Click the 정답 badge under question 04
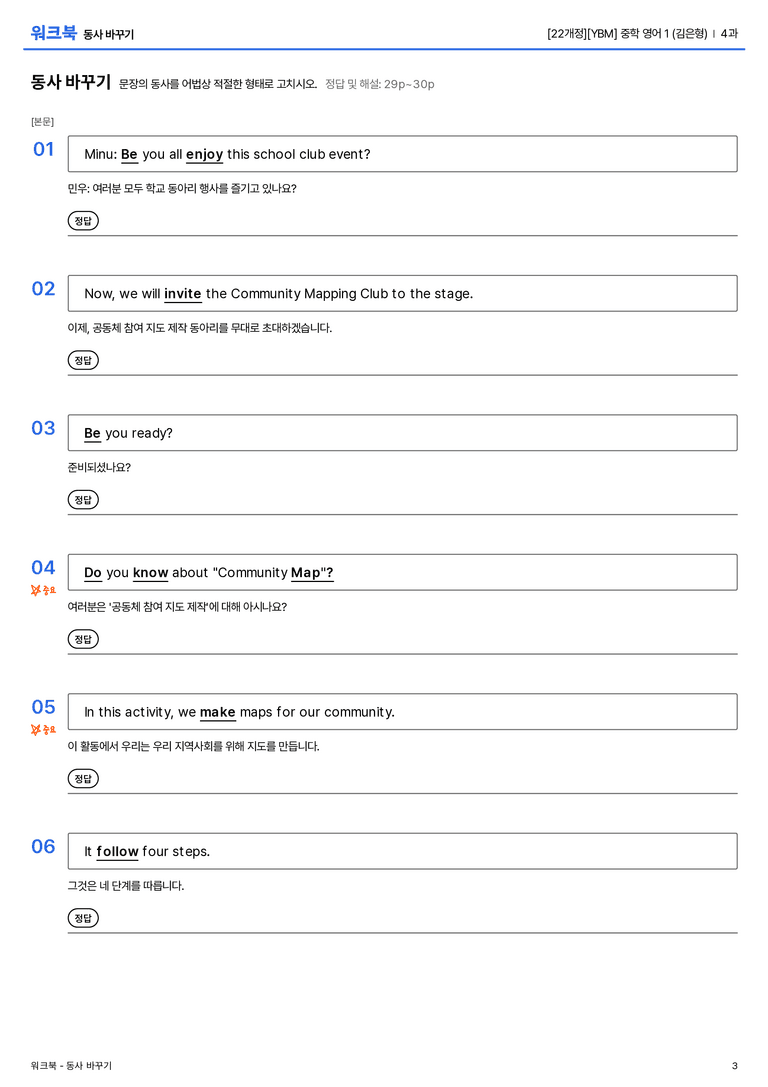The width and height of the screenshot is (768, 1087). (83, 638)
